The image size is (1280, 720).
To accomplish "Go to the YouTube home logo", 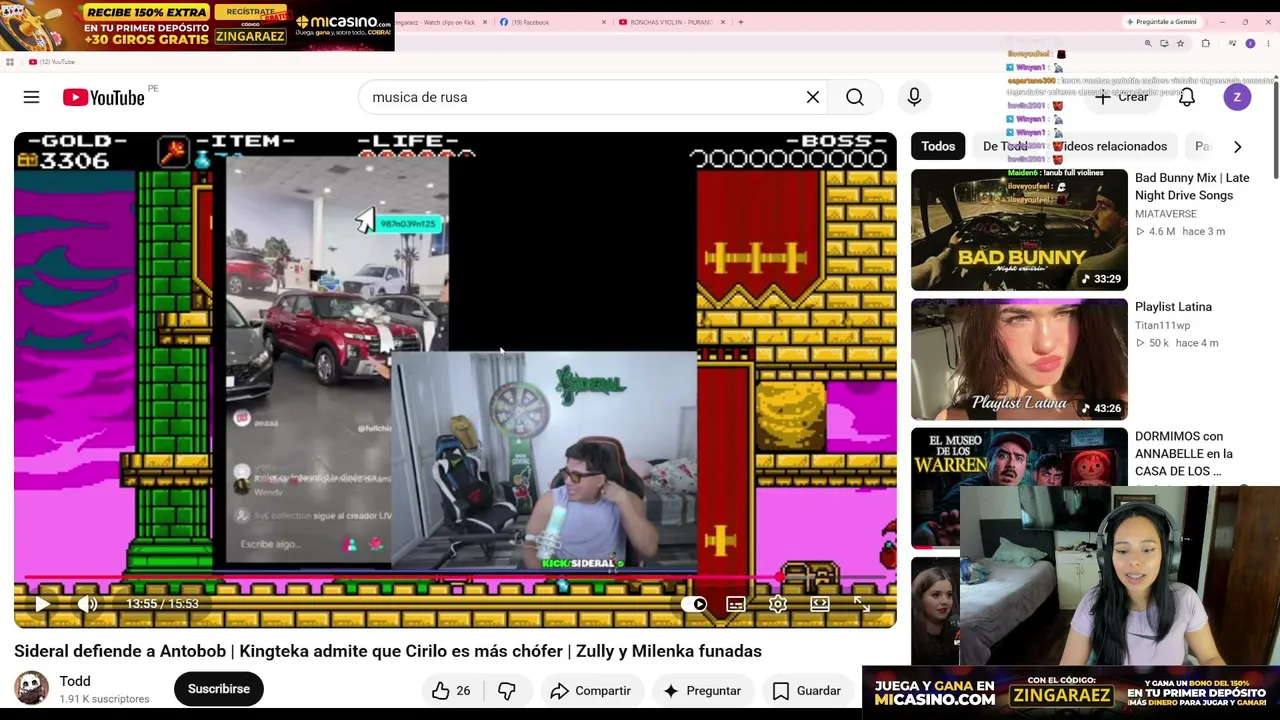I will click(104, 97).
